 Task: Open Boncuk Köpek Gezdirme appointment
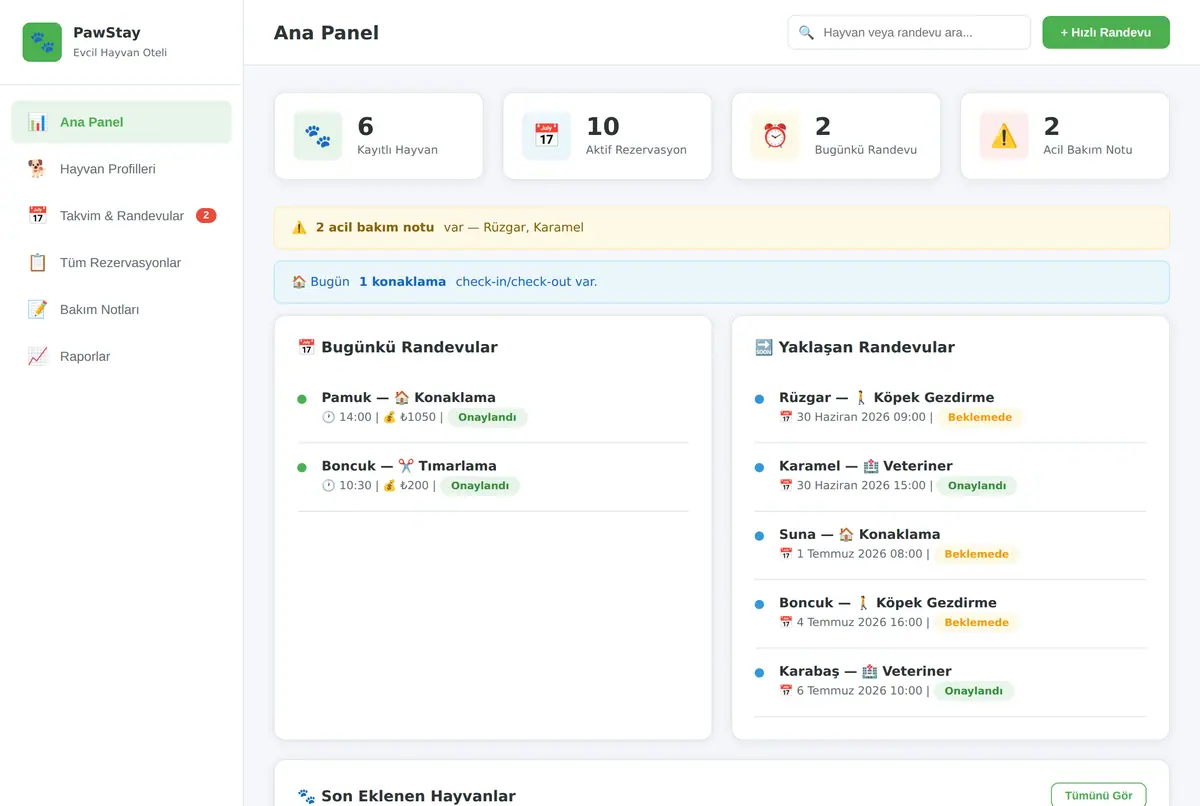pyautogui.click(x=950, y=613)
